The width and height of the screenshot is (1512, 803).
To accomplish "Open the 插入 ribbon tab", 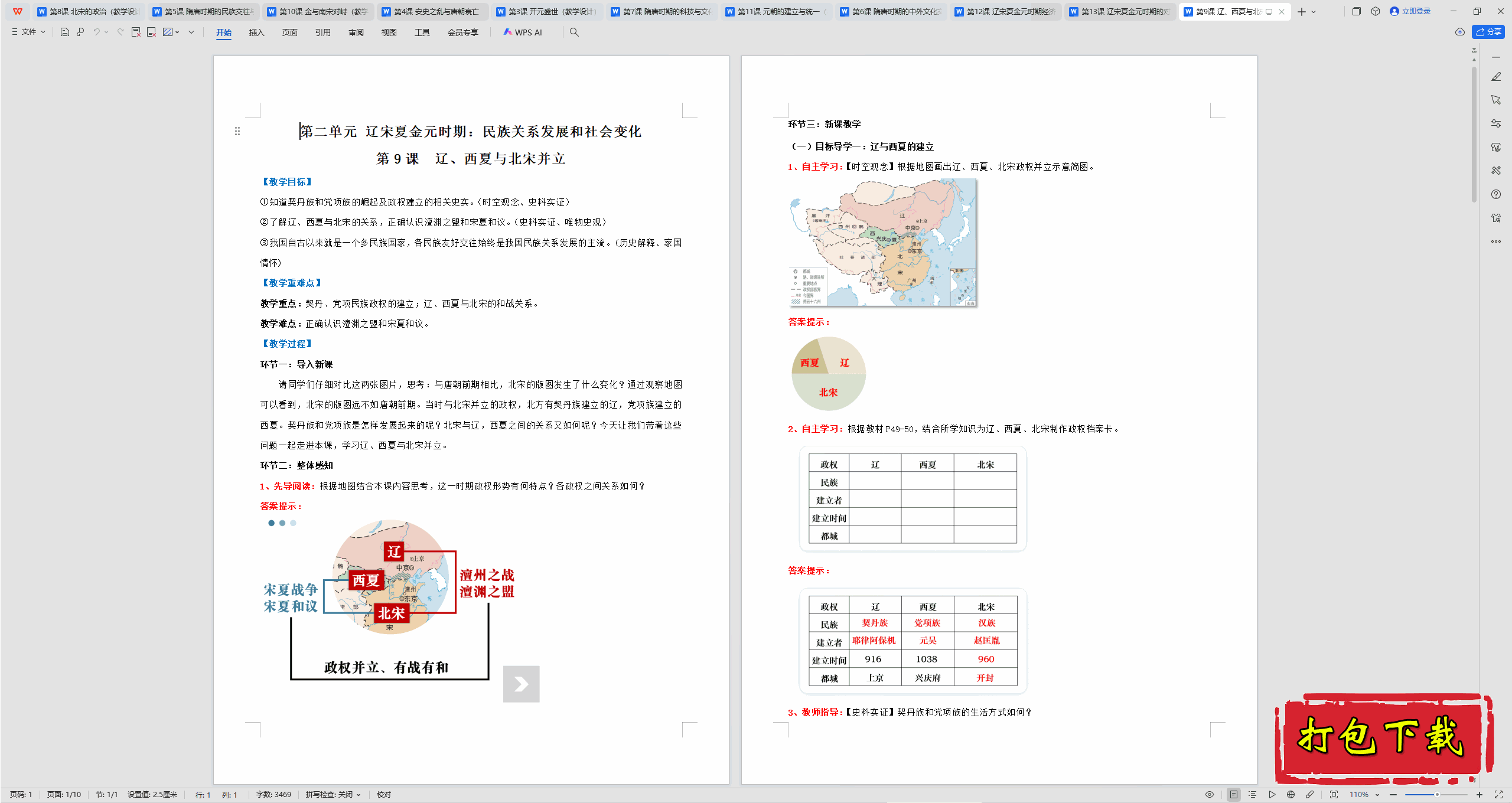I will tap(256, 32).
